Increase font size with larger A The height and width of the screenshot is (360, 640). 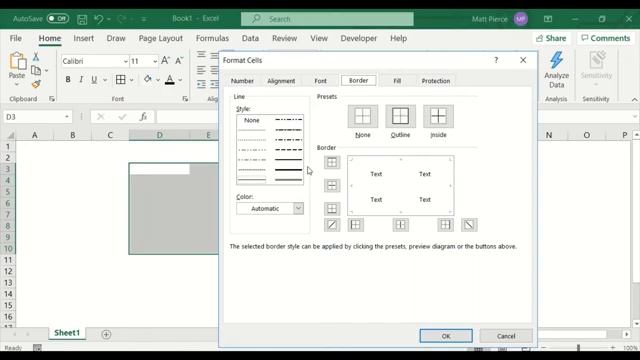165,61
